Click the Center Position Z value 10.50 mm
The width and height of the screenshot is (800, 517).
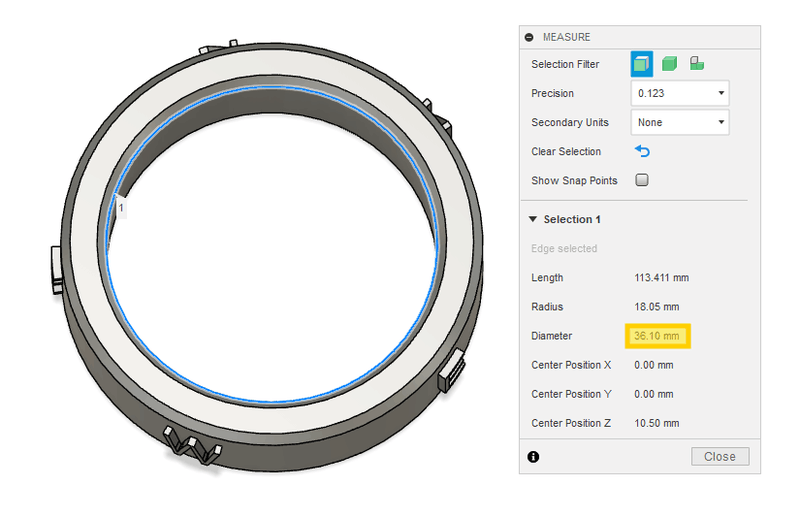[x=657, y=423]
